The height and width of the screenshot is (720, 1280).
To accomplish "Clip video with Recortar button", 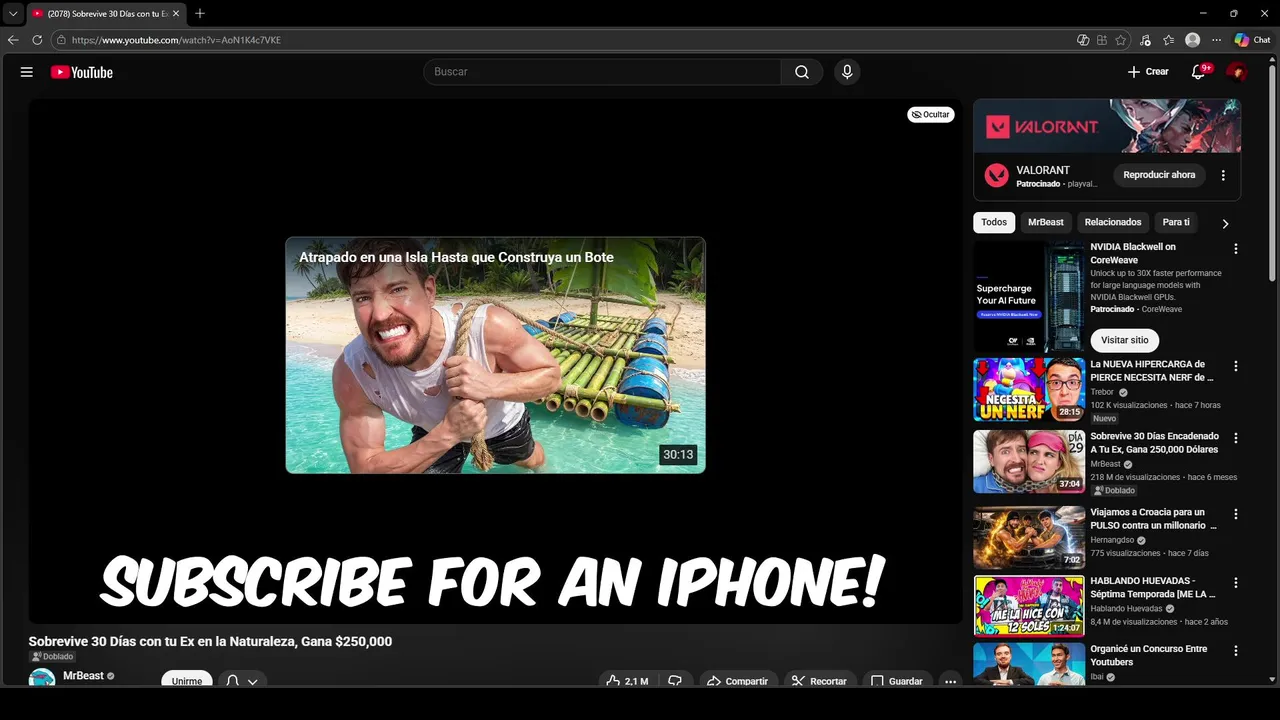I will coord(820,680).
